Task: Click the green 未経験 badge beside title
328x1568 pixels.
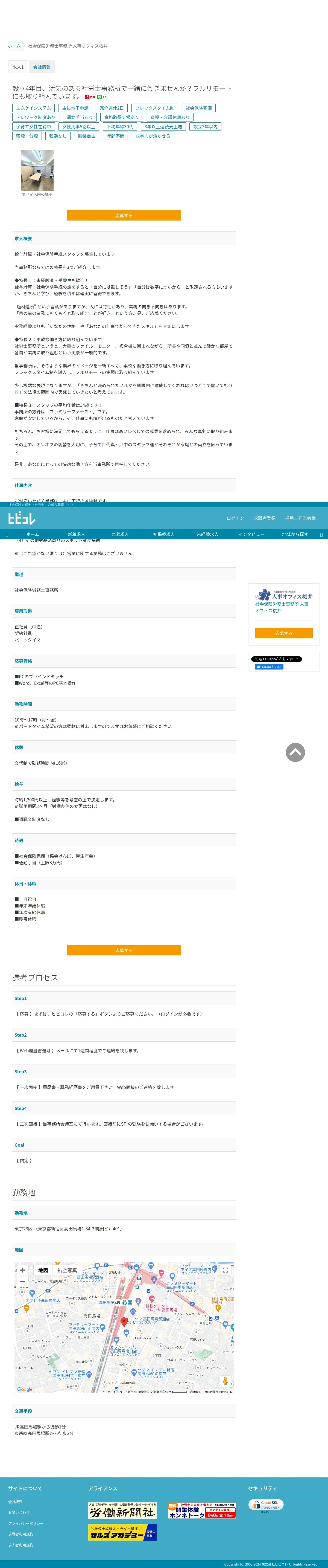Action: [103, 97]
